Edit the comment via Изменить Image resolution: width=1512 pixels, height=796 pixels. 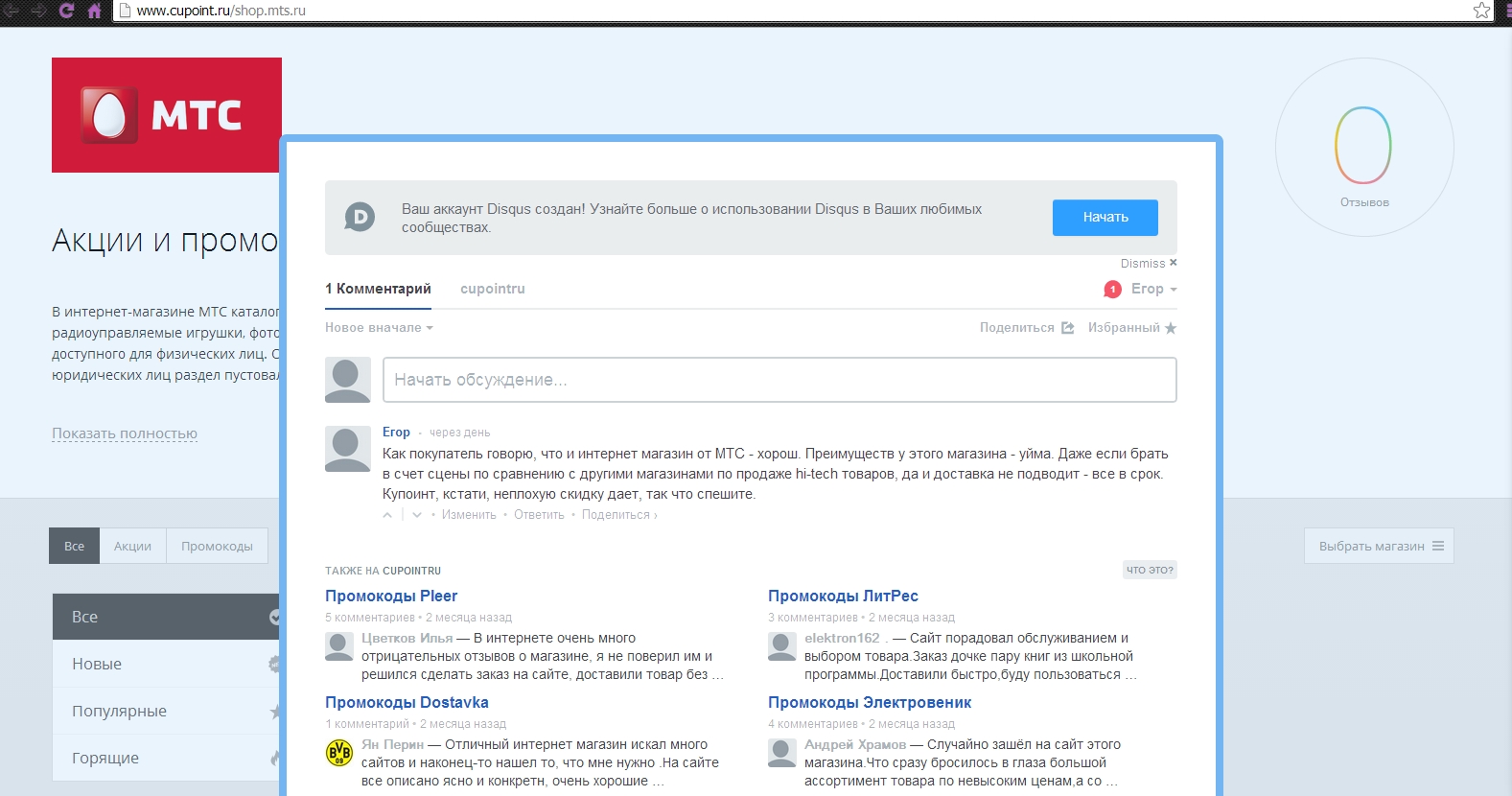[x=469, y=515]
